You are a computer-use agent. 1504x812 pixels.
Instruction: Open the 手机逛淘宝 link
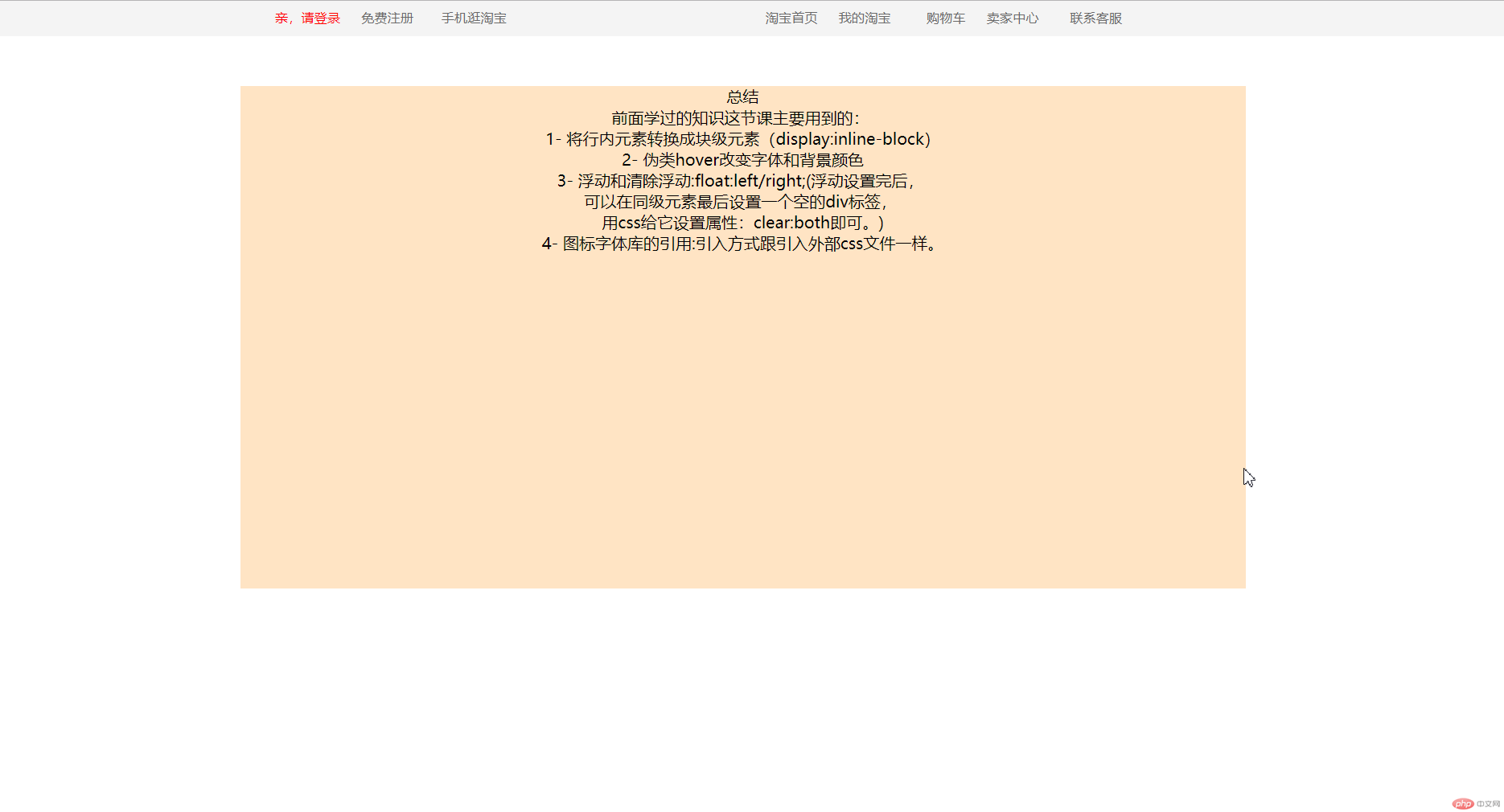click(x=474, y=18)
